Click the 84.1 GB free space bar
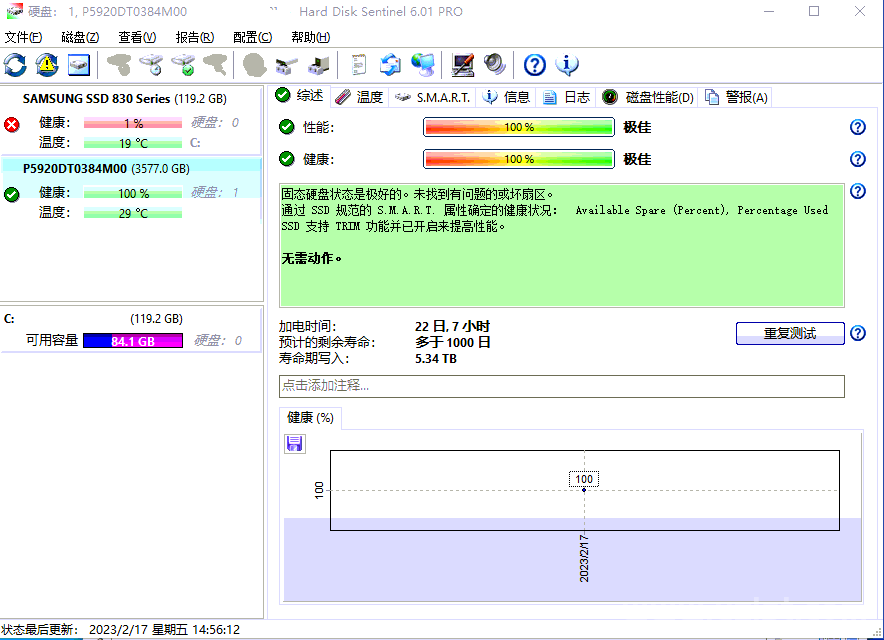Screen dimensions: 884x640 click(x=133, y=341)
